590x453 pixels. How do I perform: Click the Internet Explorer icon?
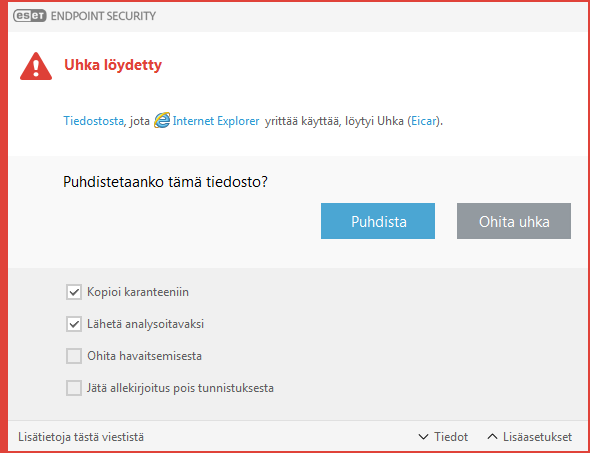pyautogui.click(x=162, y=121)
